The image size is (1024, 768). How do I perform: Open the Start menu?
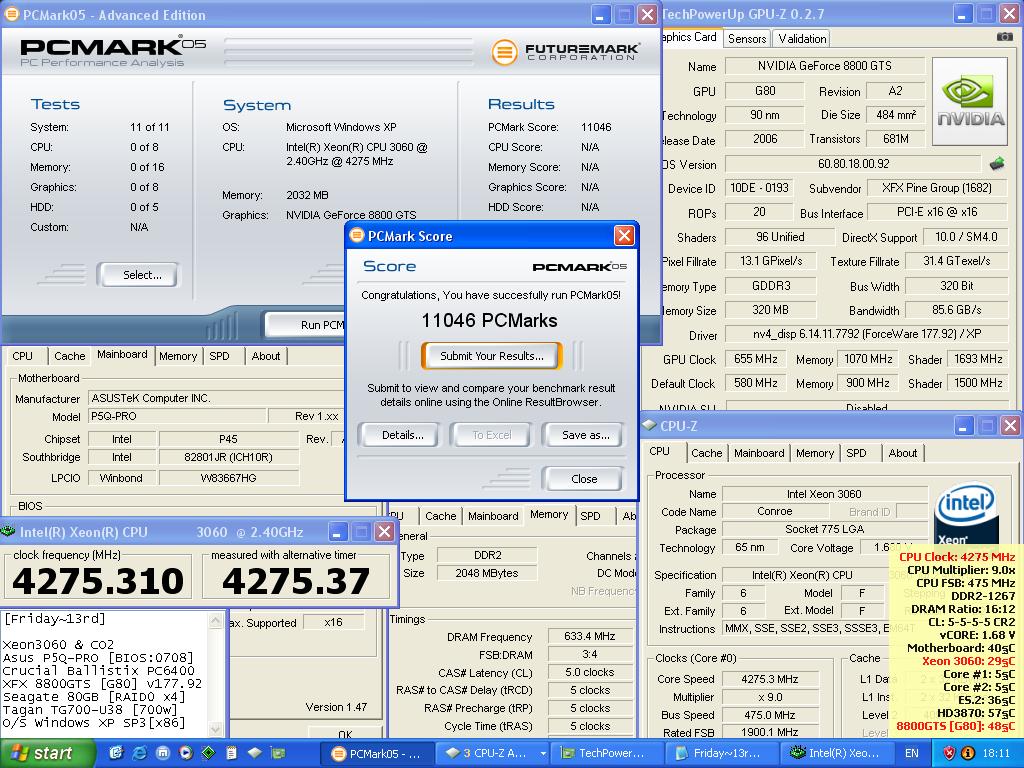tap(46, 753)
